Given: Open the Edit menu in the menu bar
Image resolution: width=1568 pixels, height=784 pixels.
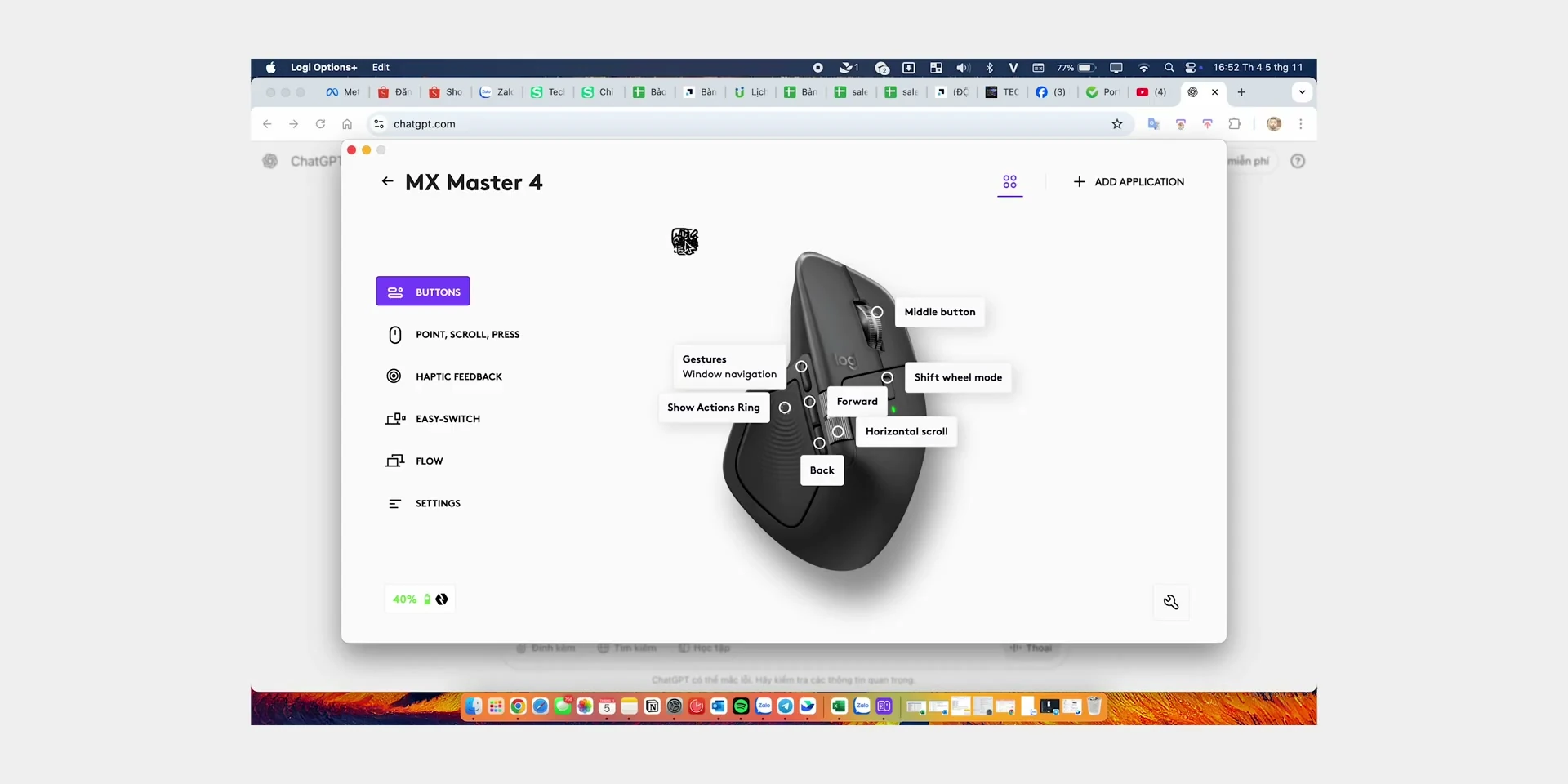Looking at the screenshot, I should 381,67.
